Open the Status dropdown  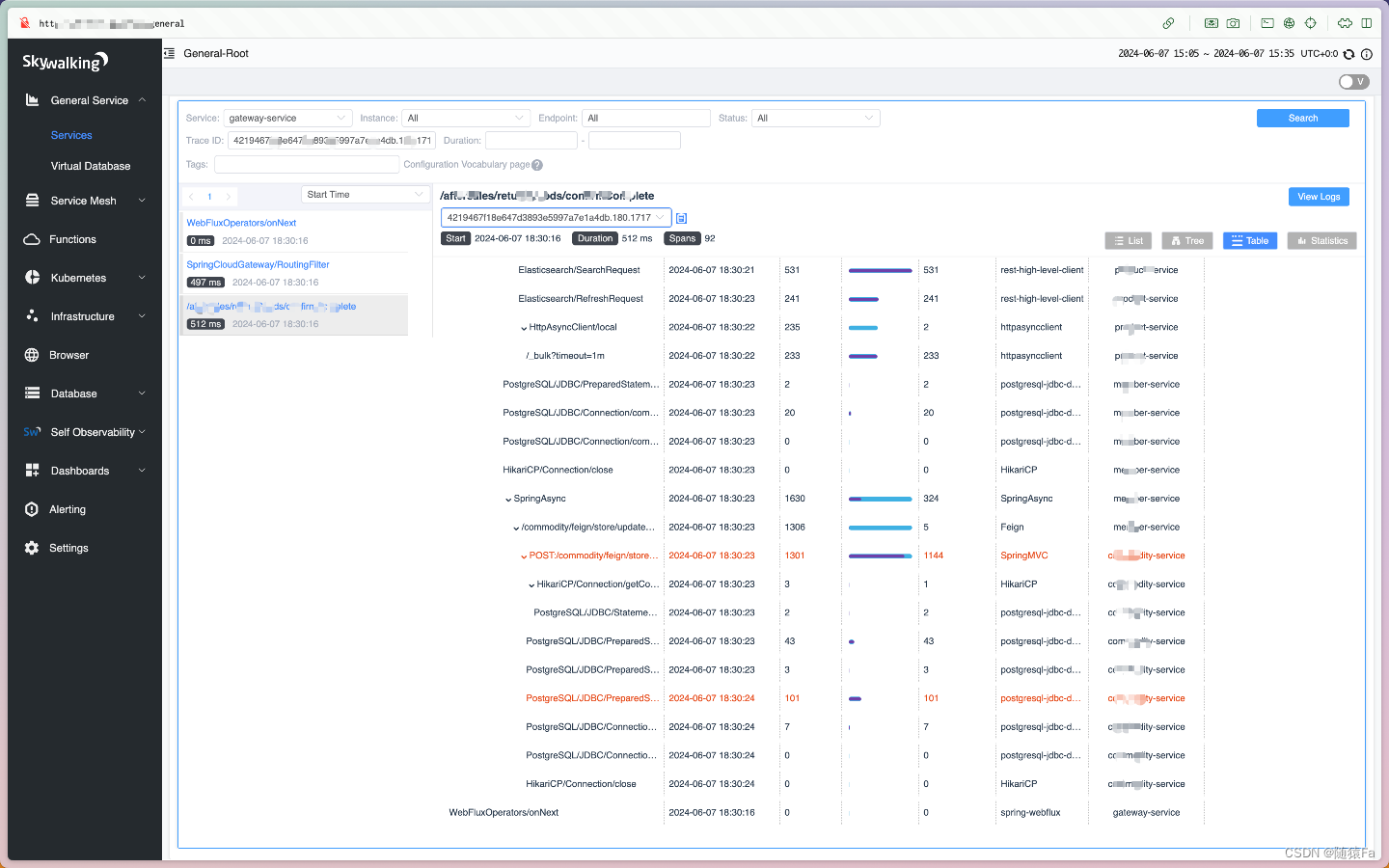[x=816, y=118]
